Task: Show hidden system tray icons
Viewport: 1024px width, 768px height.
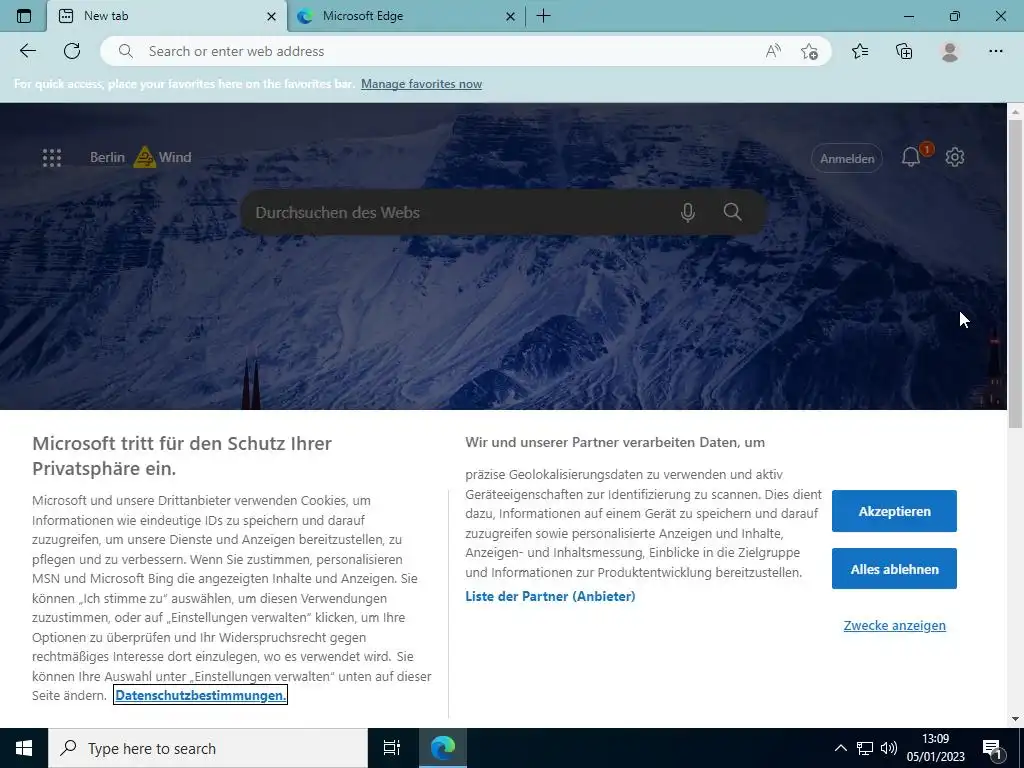Action: 840,748
